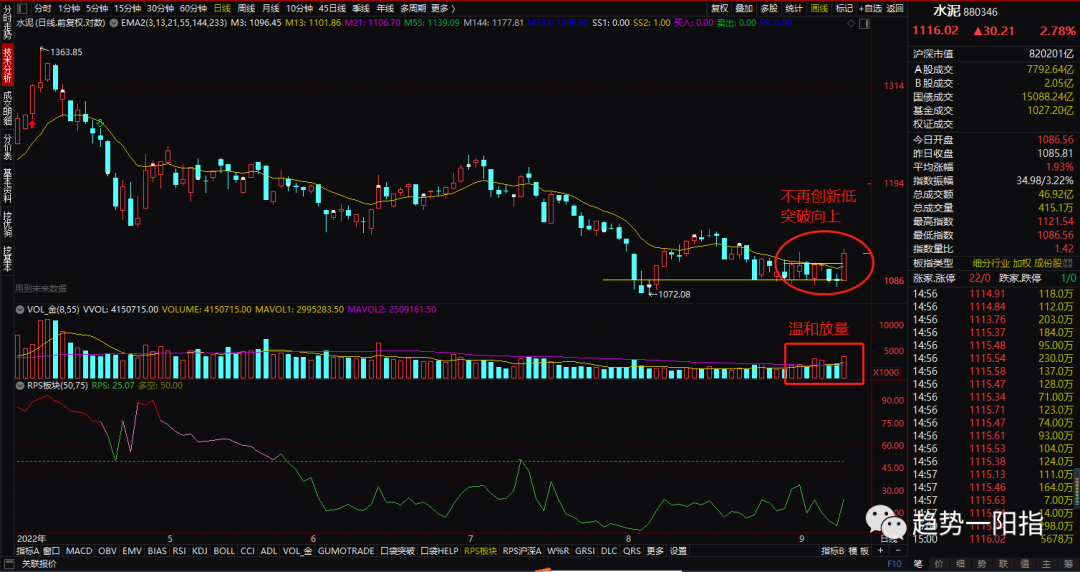Screen dimensions: 1080x572
Task: Toggle the right side panel icon
Action: (865, 23)
